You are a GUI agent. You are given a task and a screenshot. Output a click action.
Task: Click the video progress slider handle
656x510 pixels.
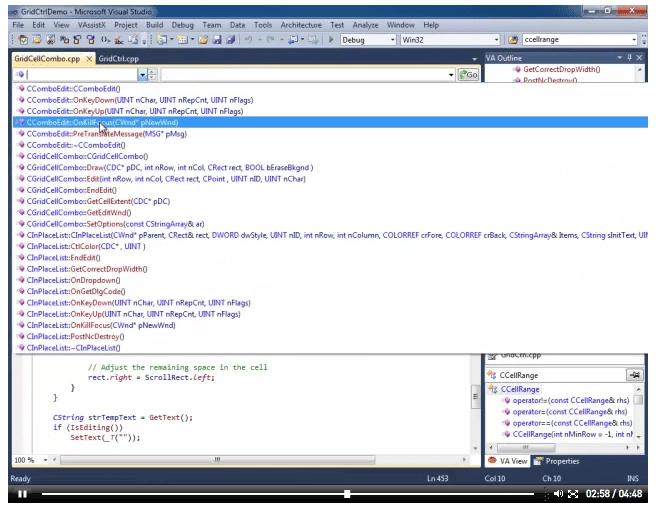[x=347, y=494]
